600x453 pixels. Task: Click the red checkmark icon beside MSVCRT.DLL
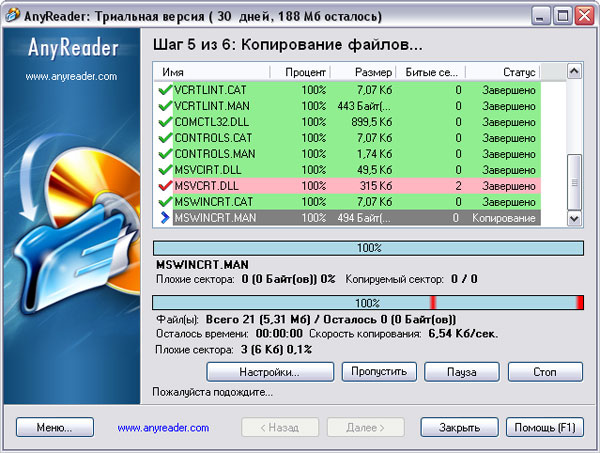tap(165, 185)
